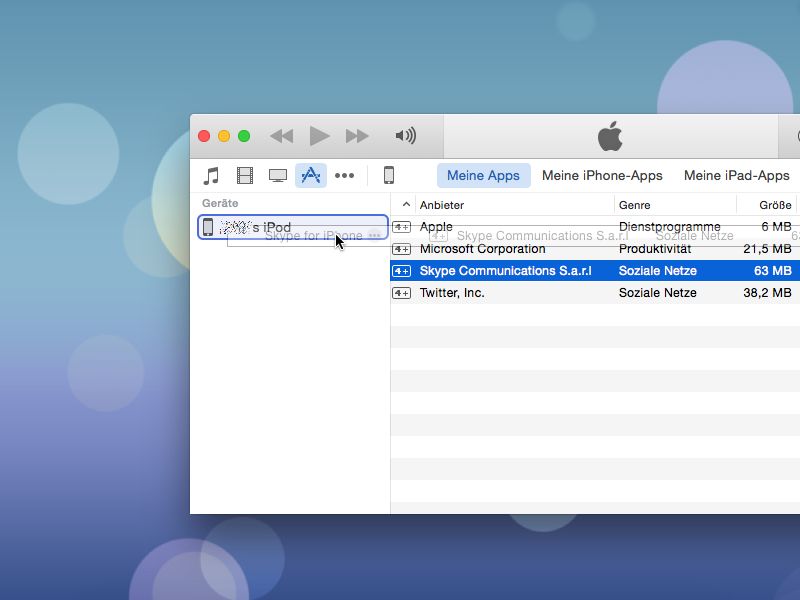Image resolution: width=800 pixels, height=600 pixels.
Task: Switch to Meine iPhone-Apps tab
Action: point(602,176)
